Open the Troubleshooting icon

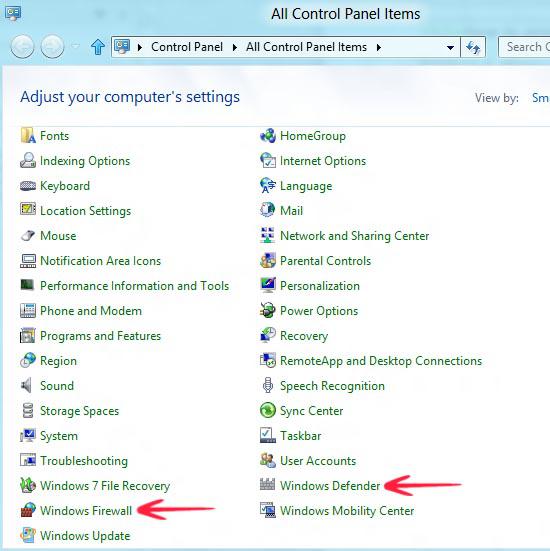pyautogui.click(x=28, y=461)
